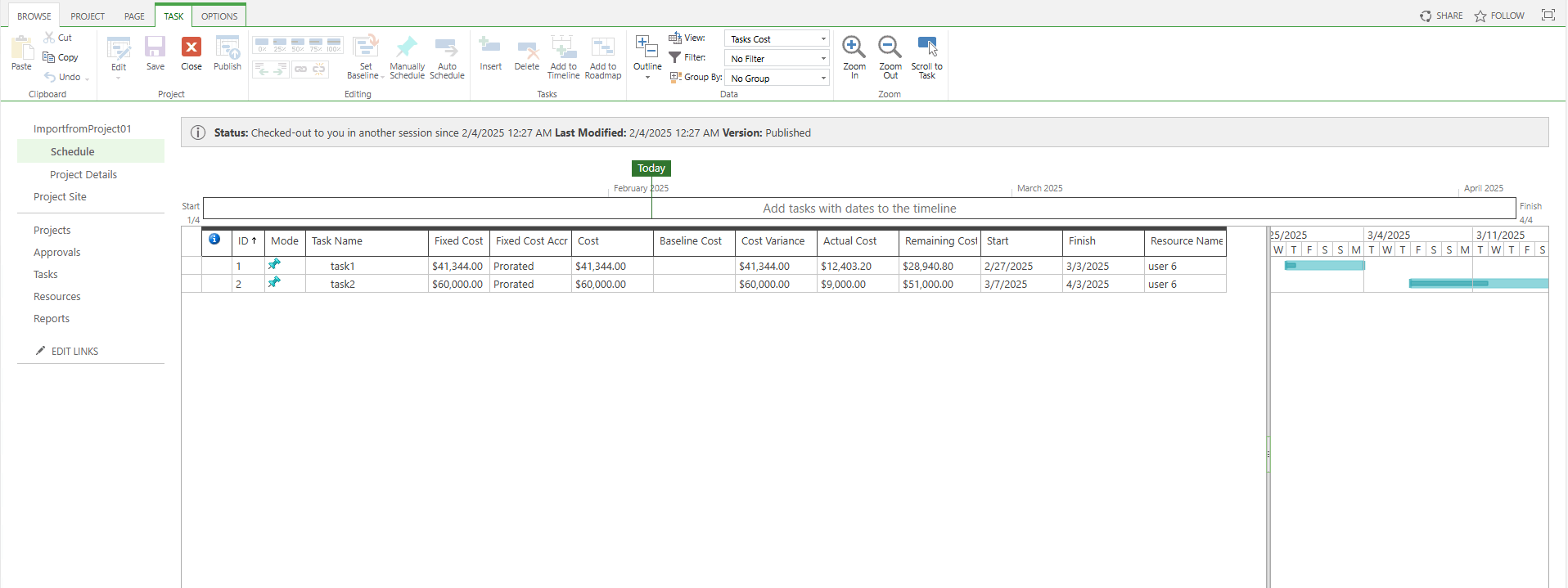Click the Today timeline marker
Screen dimensions: 1568x588
[x=651, y=168]
